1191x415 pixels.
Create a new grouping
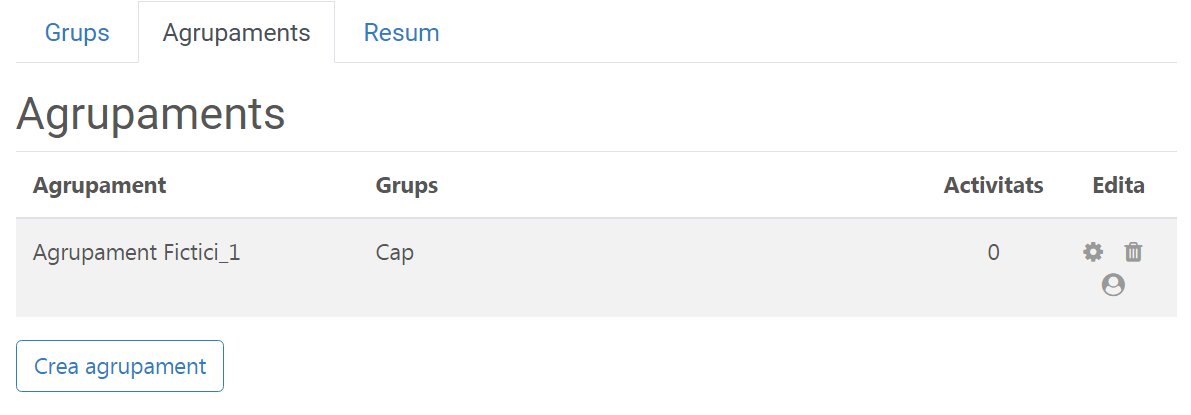point(120,366)
